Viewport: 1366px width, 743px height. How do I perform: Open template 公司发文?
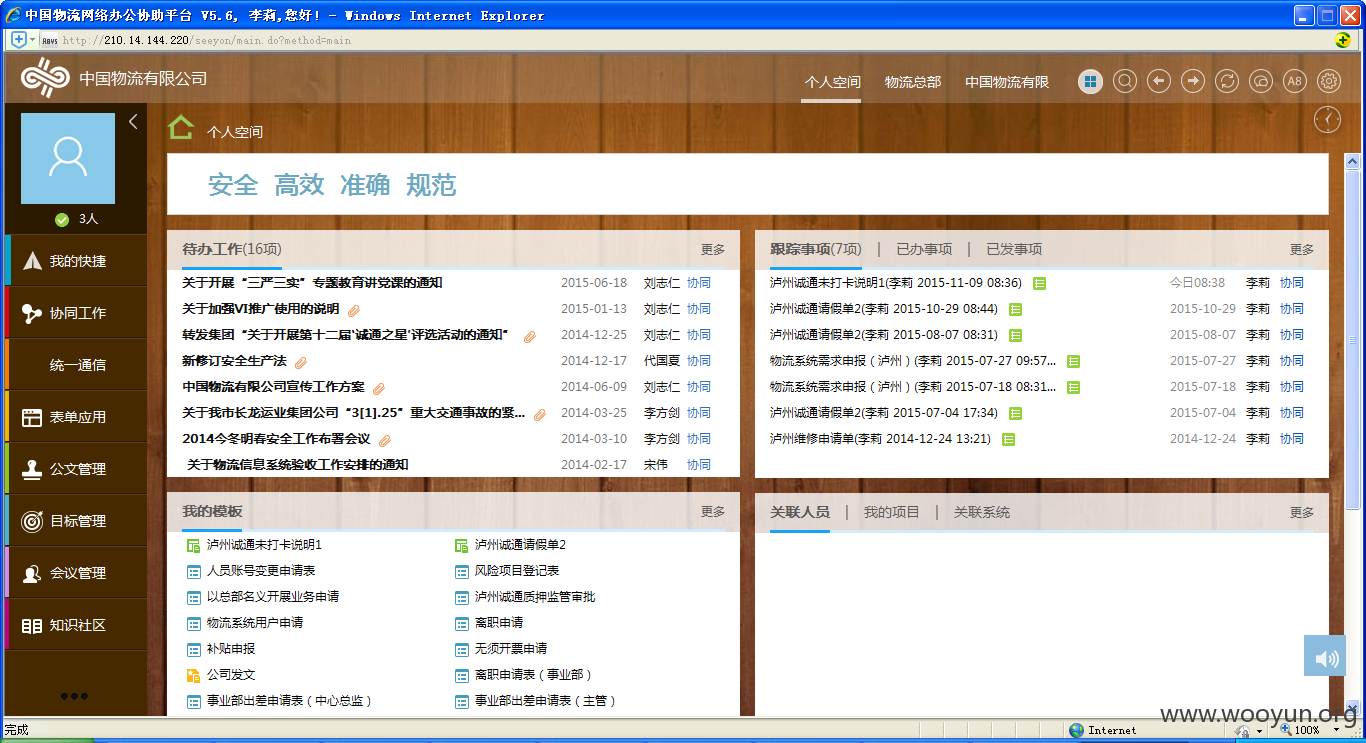(231, 674)
